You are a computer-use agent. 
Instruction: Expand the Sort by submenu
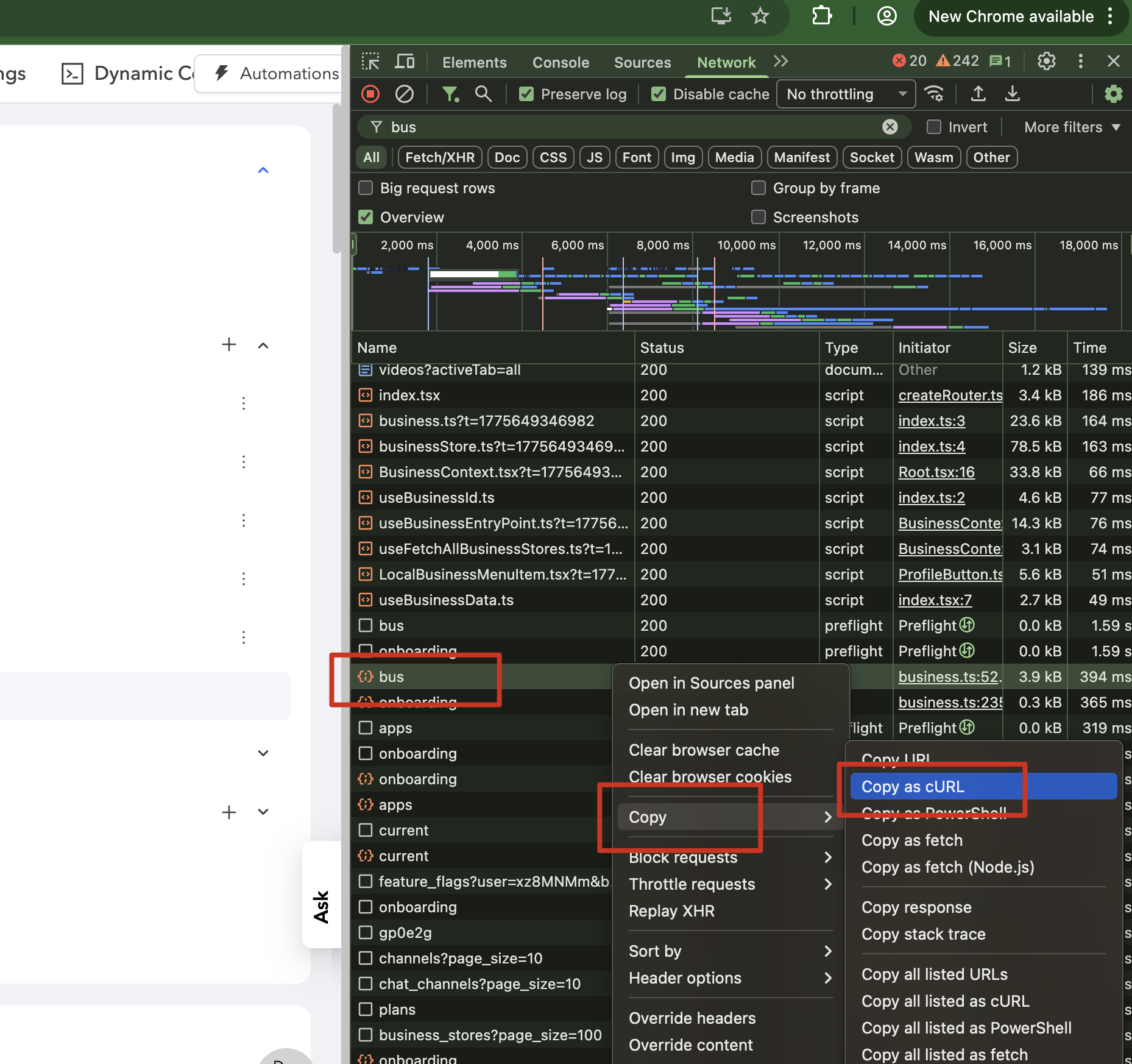[730, 951]
